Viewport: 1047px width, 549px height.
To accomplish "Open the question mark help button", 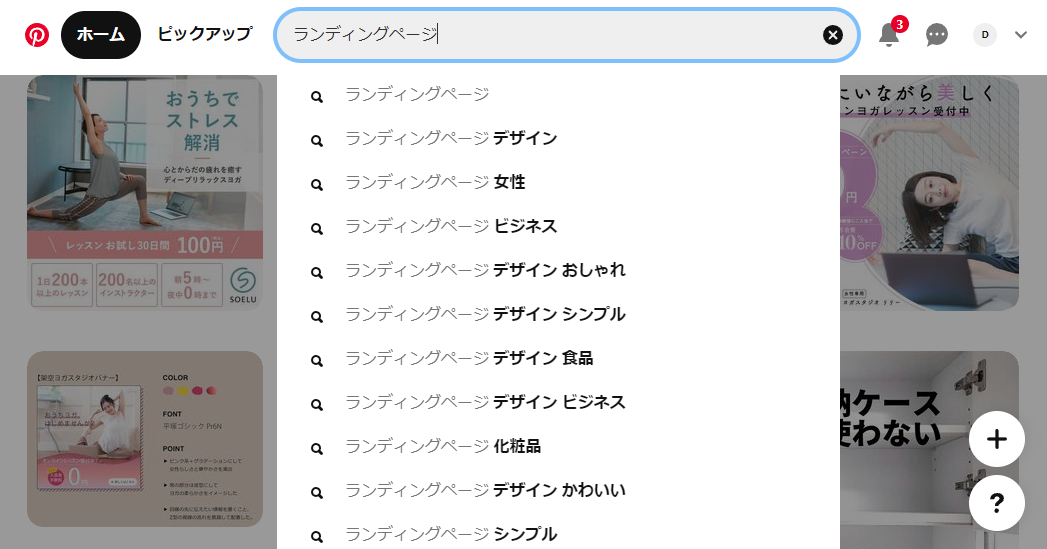I will (x=997, y=503).
